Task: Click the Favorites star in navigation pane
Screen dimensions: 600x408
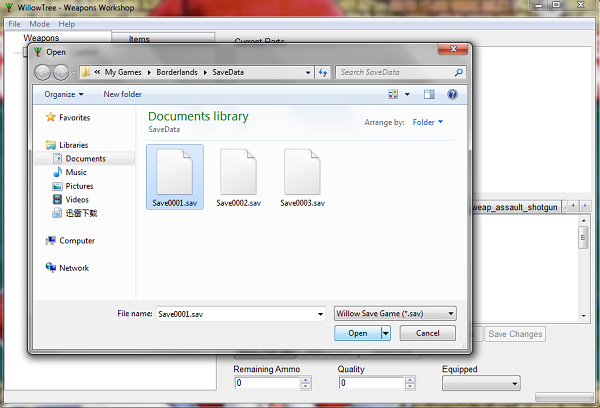Action: [x=51, y=117]
